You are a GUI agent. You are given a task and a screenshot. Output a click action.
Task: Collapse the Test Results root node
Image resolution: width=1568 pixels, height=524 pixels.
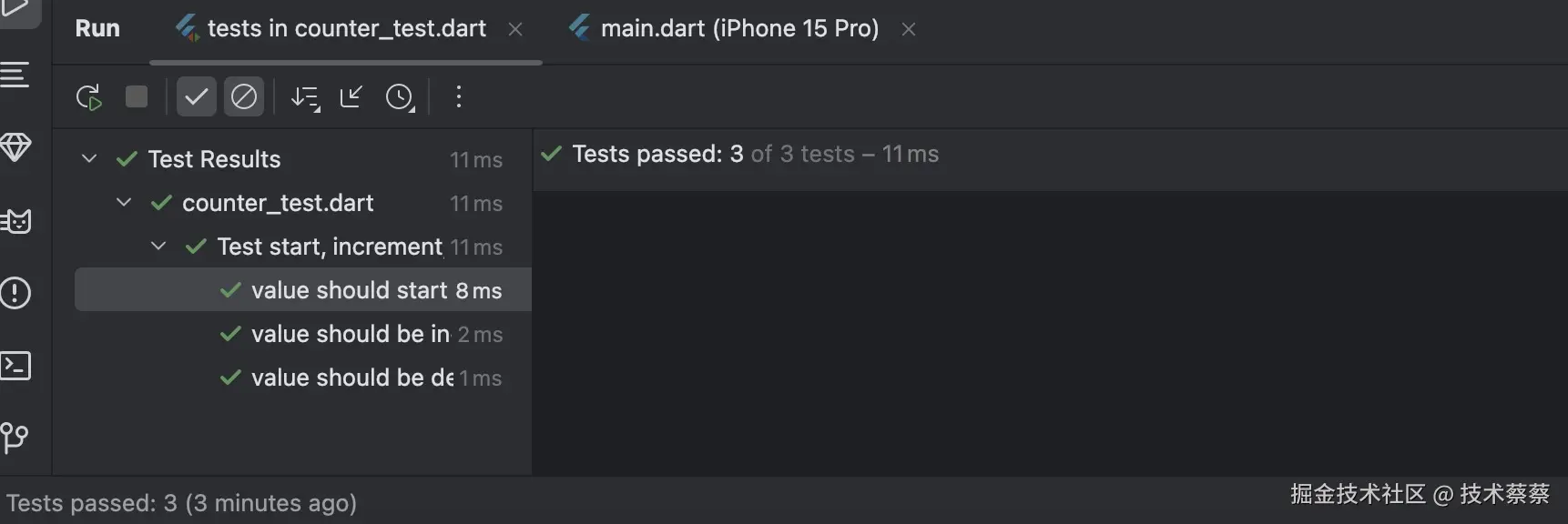point(89,159)
